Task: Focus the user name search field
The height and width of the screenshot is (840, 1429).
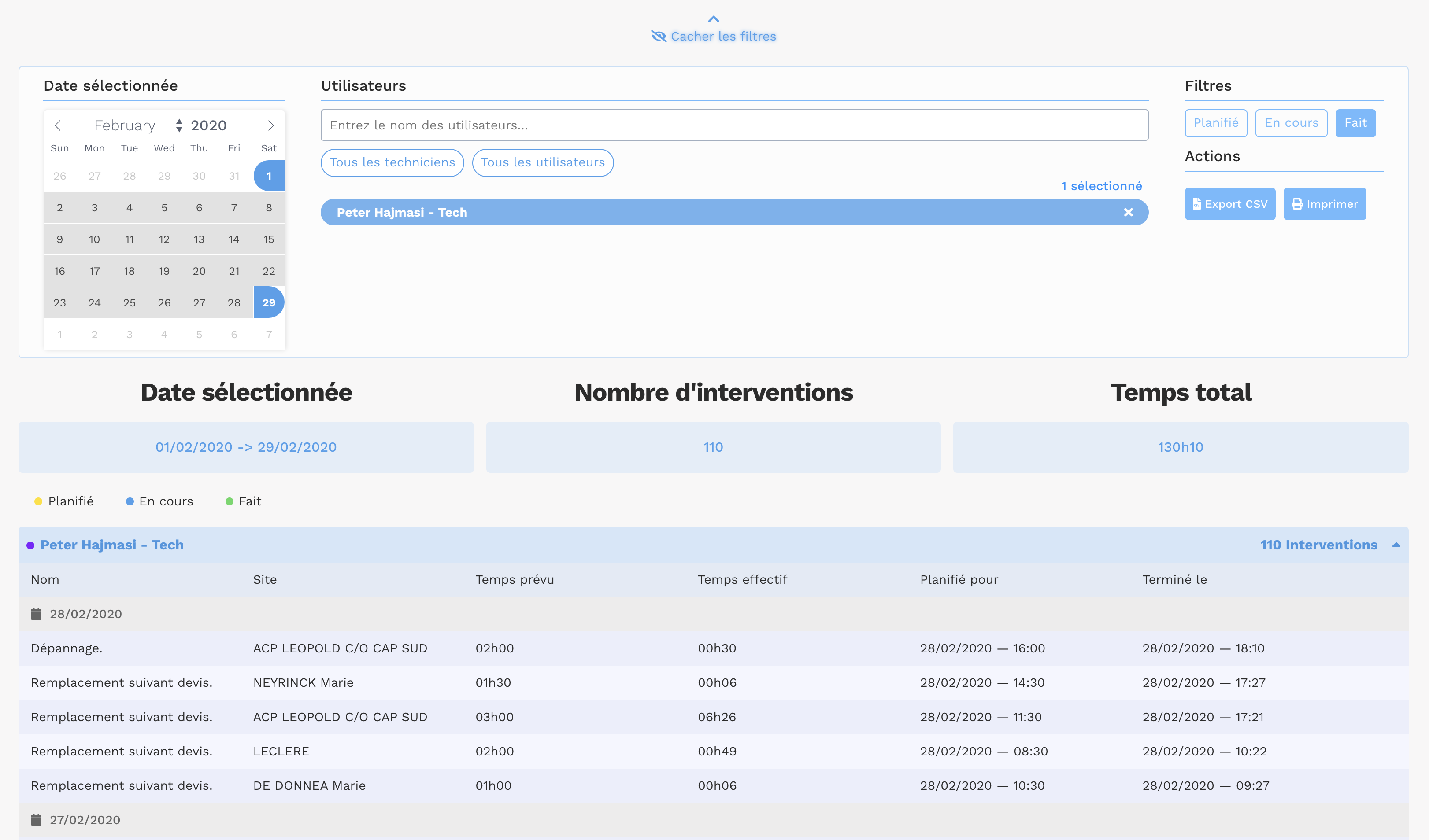Action: (x=734, y=125)
